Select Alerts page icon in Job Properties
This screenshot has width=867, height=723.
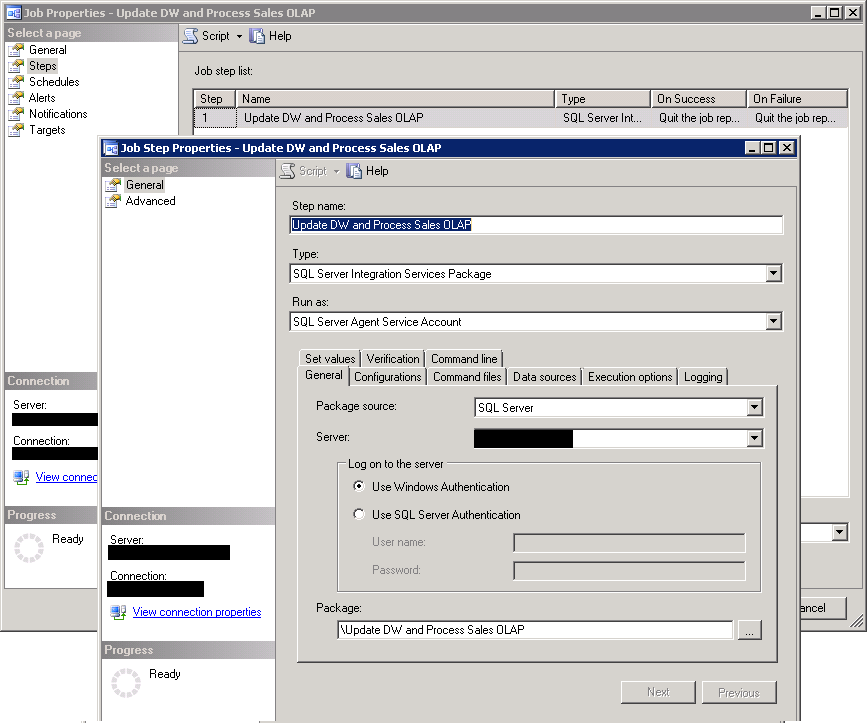17,98
